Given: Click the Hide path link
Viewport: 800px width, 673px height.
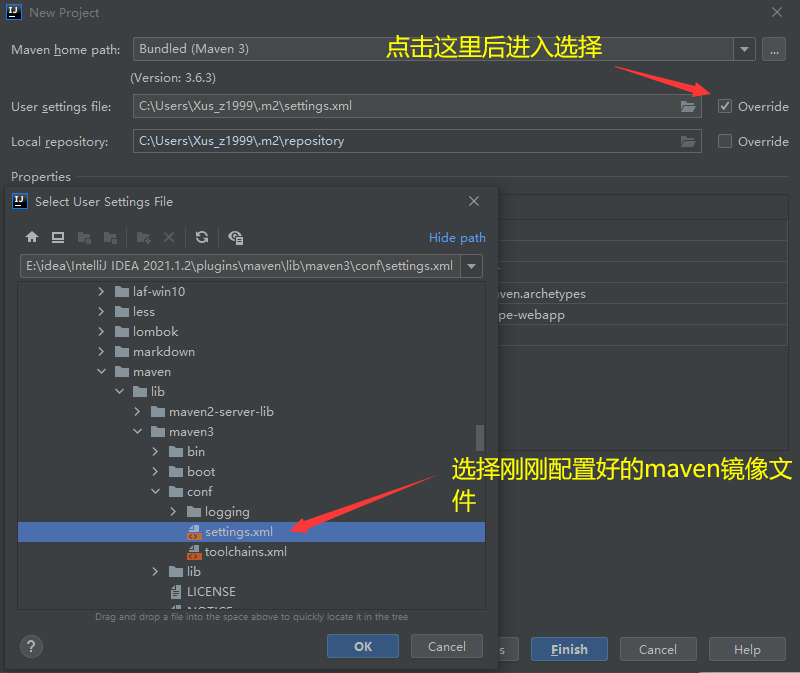Looking at the screenshot, I should pyautogui.click(x=457, y=238).
